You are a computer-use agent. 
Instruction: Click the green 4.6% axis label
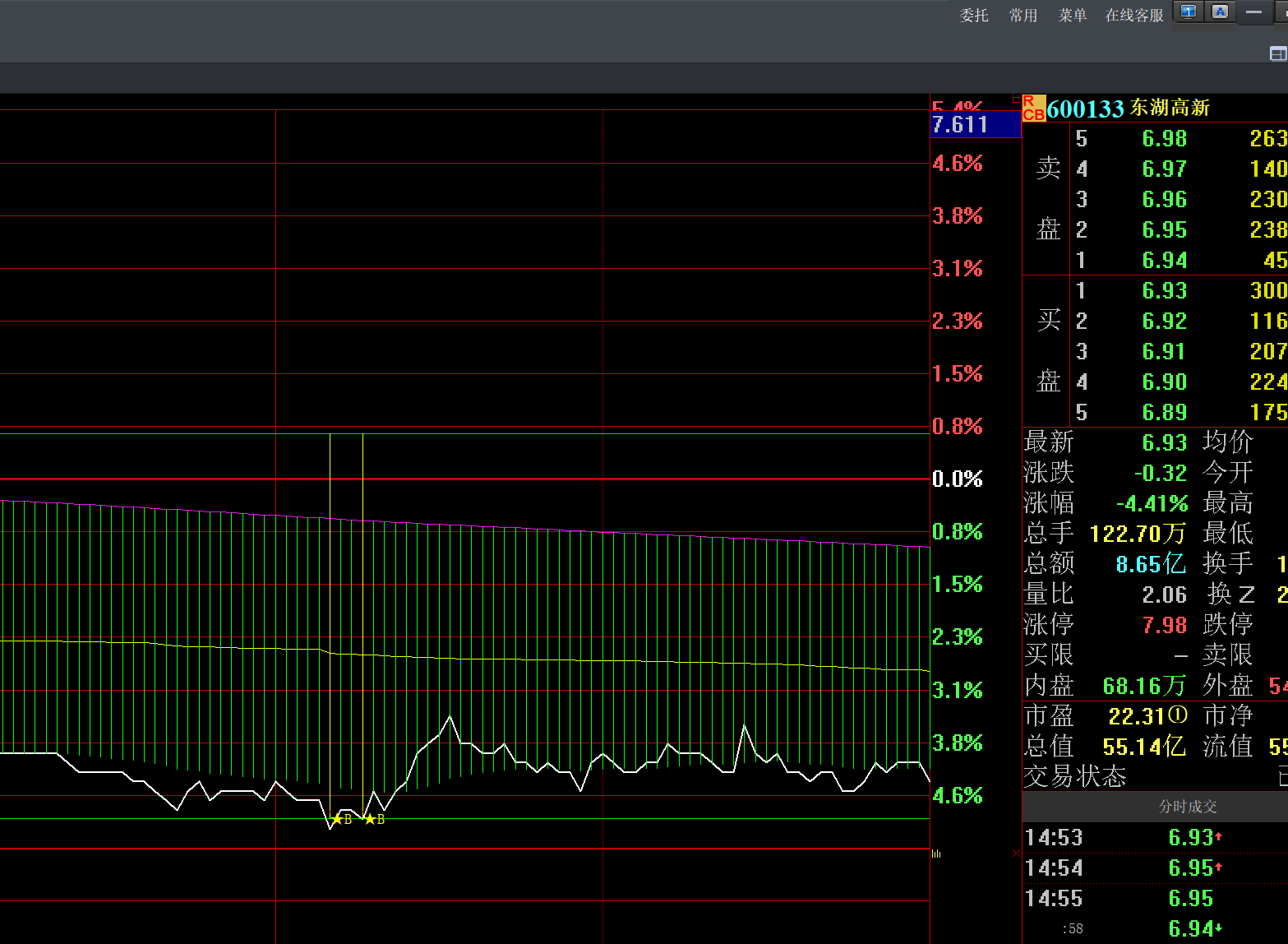[958, 796]
